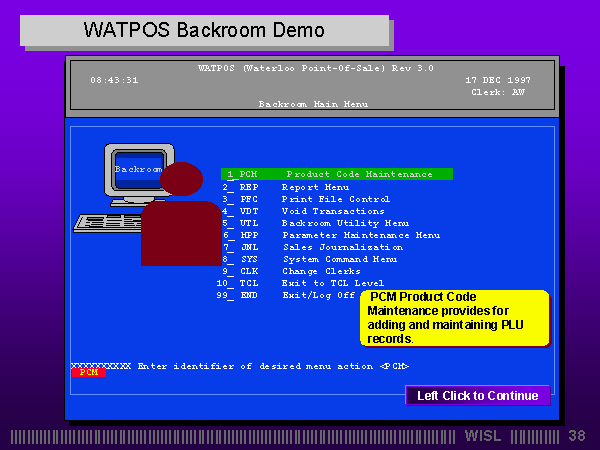Click the red PCM input field
600x450 pixels.
[x=88, y=373]
